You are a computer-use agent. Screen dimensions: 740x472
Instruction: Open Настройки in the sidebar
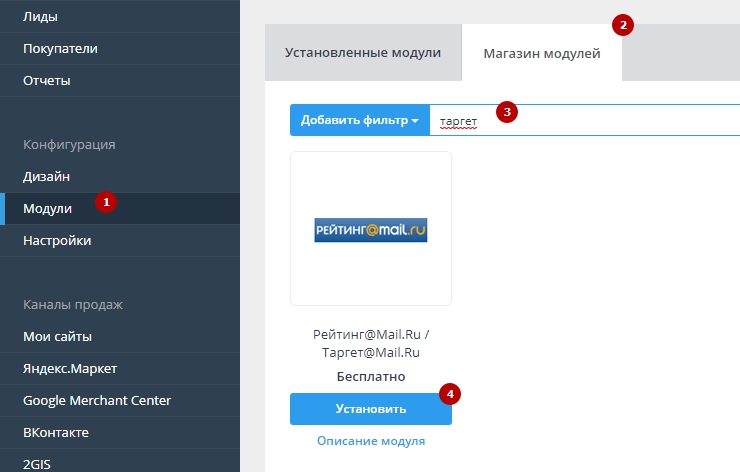click(57, 240)
